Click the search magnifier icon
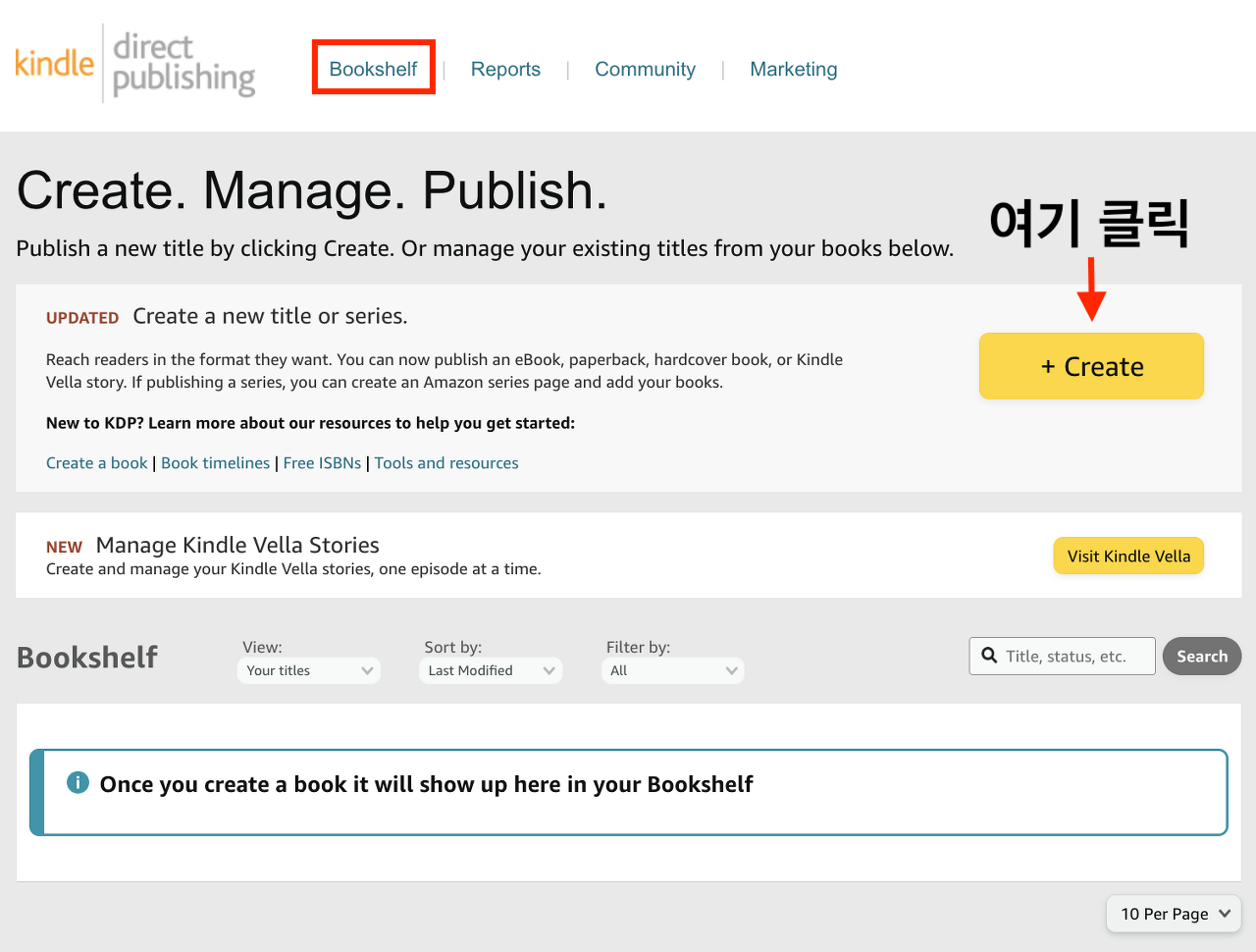The width and height of the screenshot is (1256, 952). [989, 656]
